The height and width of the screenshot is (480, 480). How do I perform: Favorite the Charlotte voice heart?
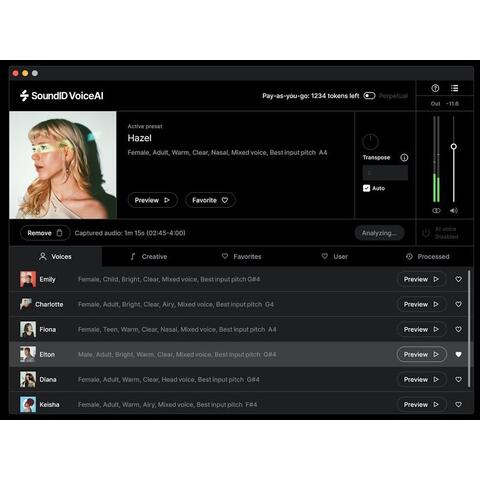458,304
